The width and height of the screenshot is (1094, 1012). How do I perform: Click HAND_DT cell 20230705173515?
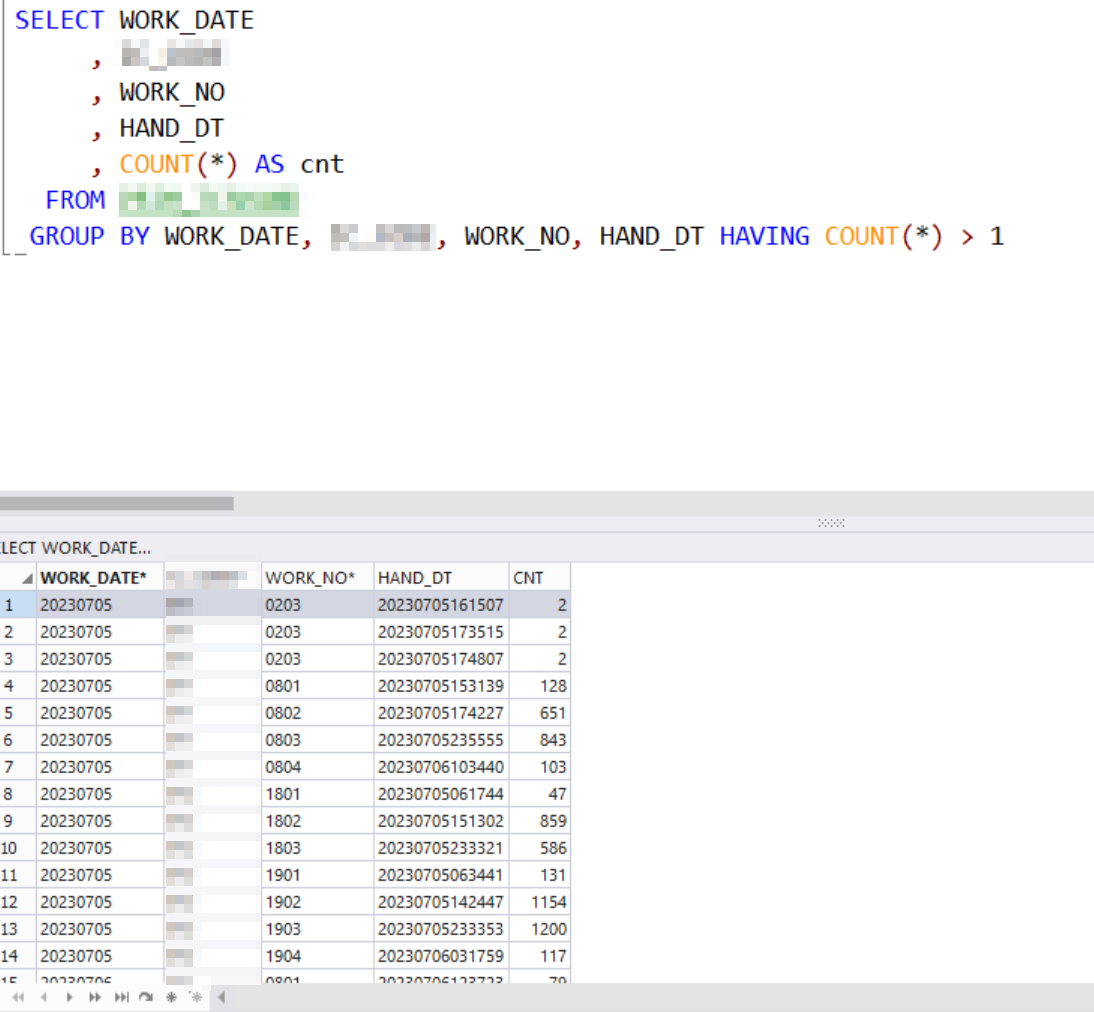pos(441,632)
